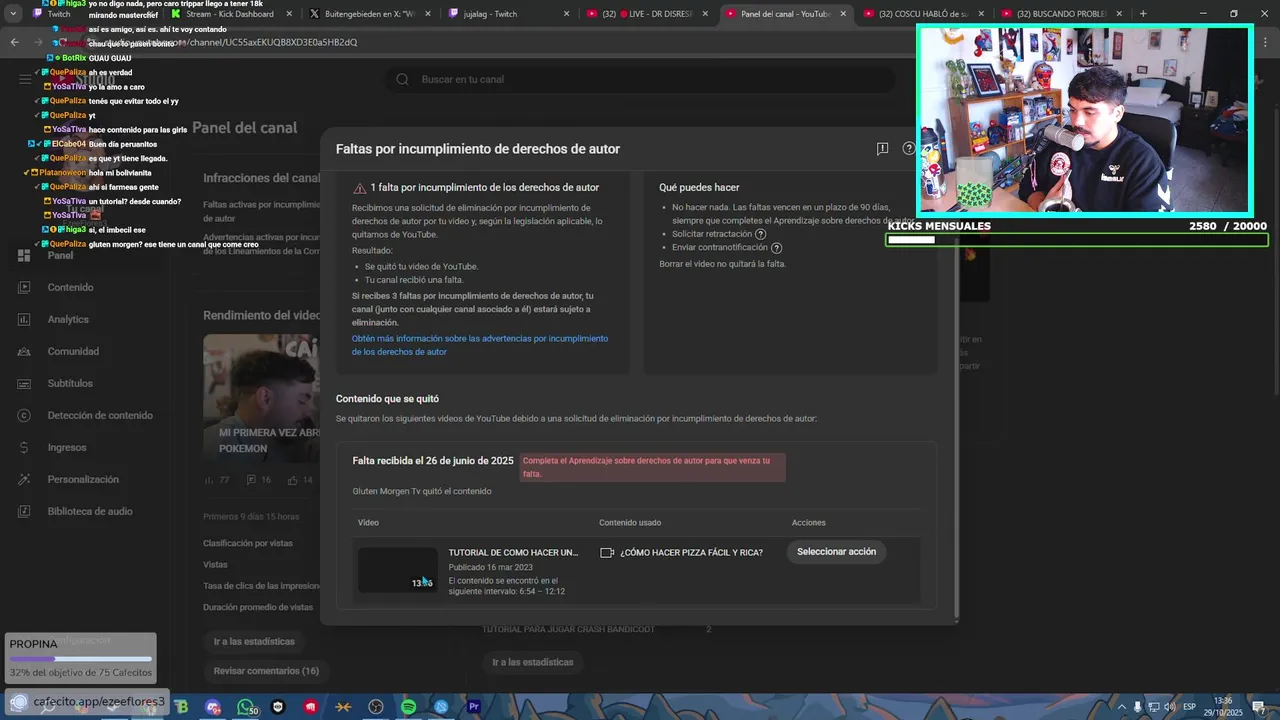The height and width of the screenshot is (720, 1280).
Task: Open link about copyright strike warnings
Action: (x=479, y=345)
